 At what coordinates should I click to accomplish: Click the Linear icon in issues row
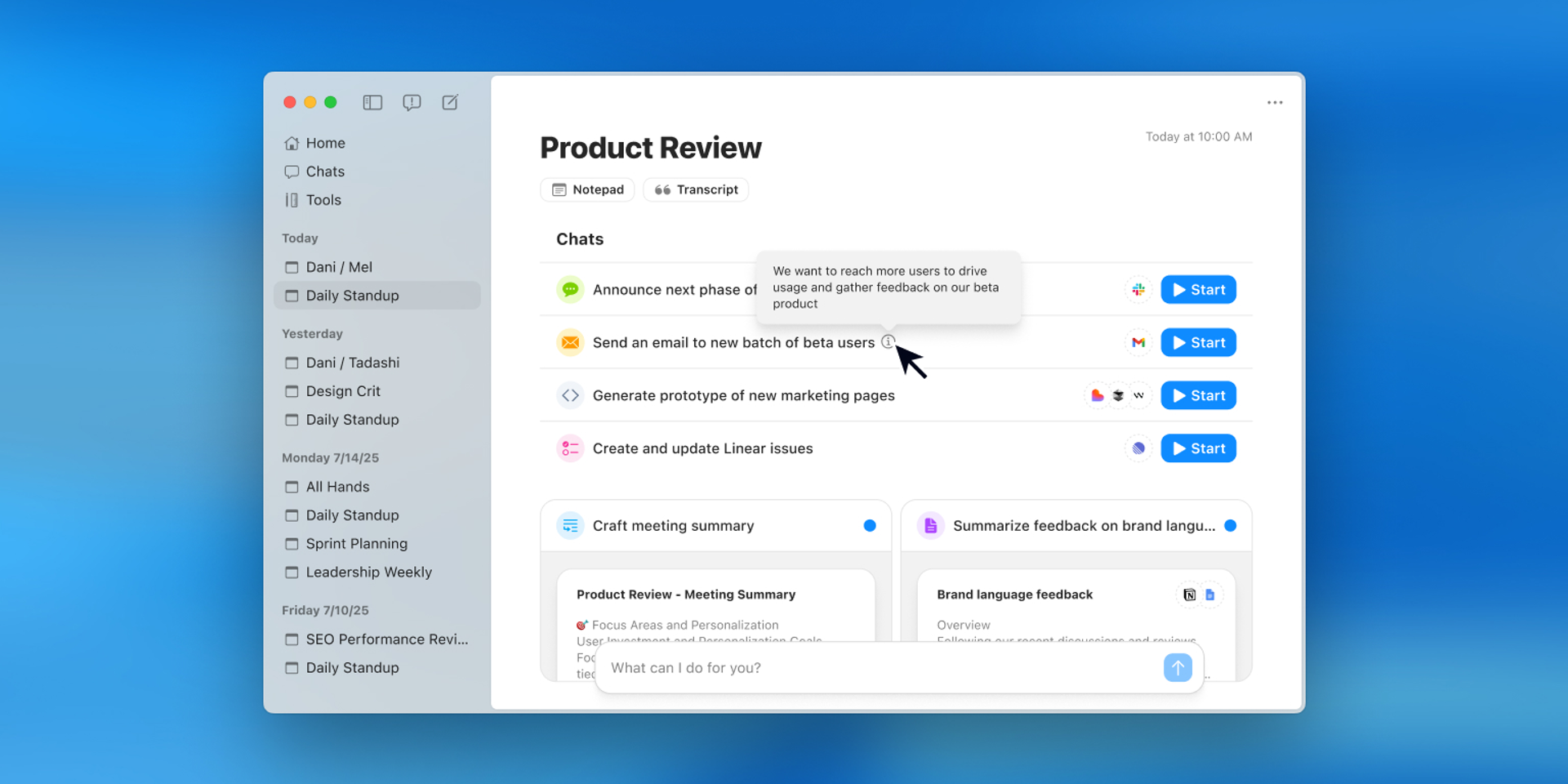pyautogui.click(x=1138, y=448)
